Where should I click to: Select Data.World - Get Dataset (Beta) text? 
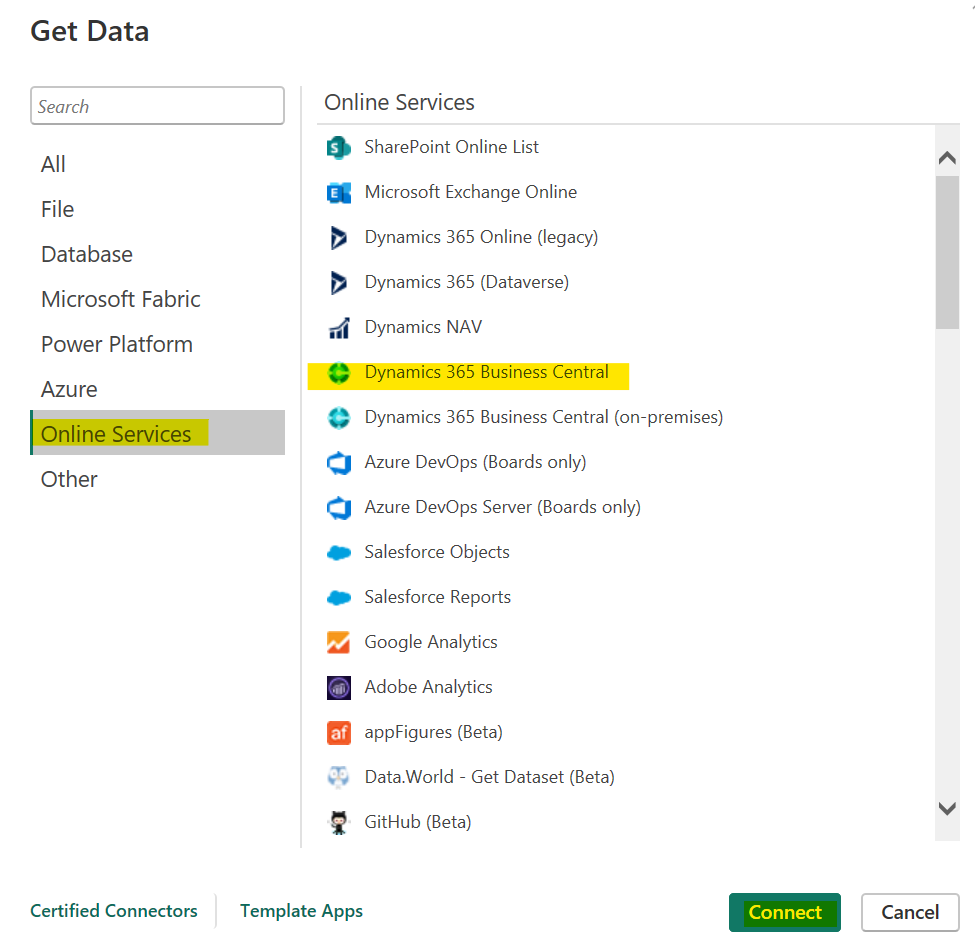click(489, 777)
